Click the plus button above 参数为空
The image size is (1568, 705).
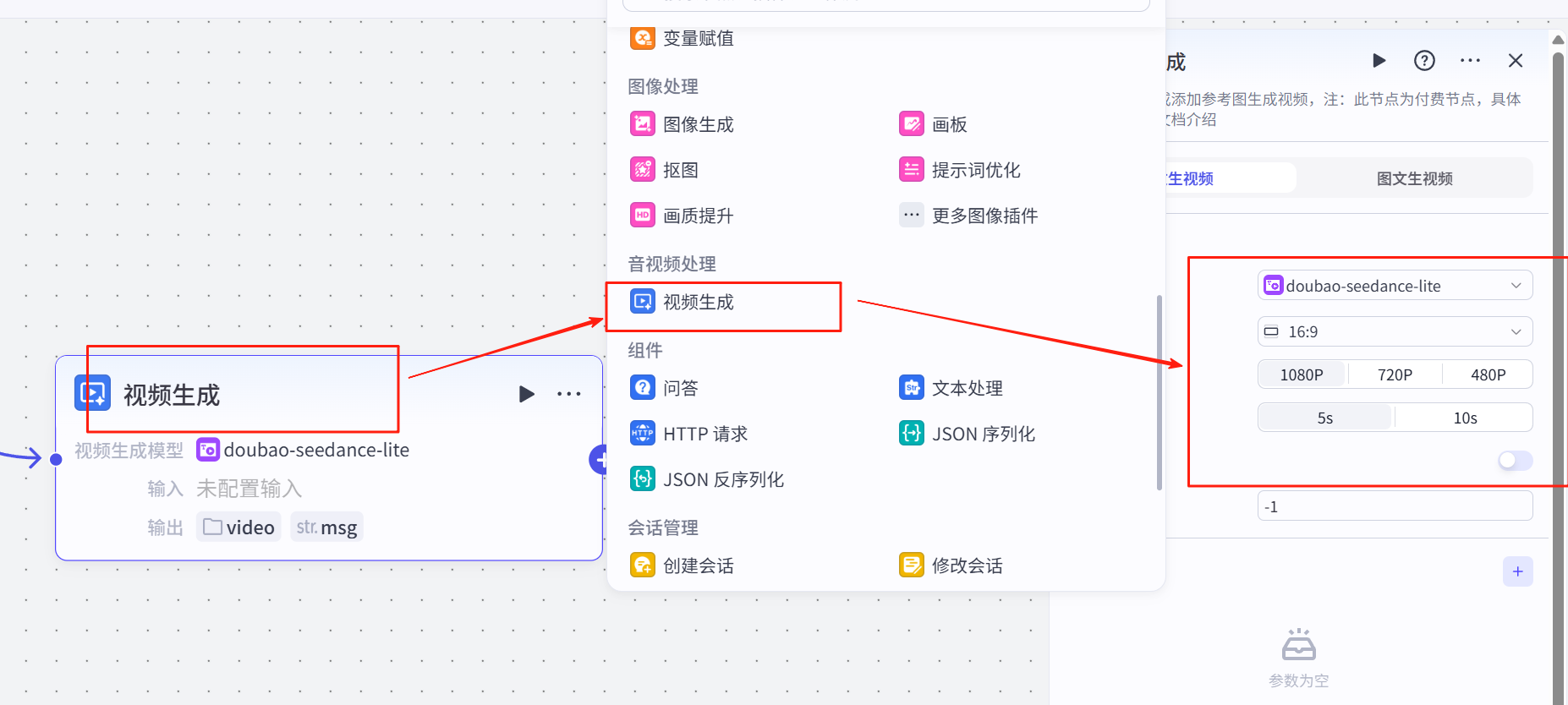click(1518, 571)
